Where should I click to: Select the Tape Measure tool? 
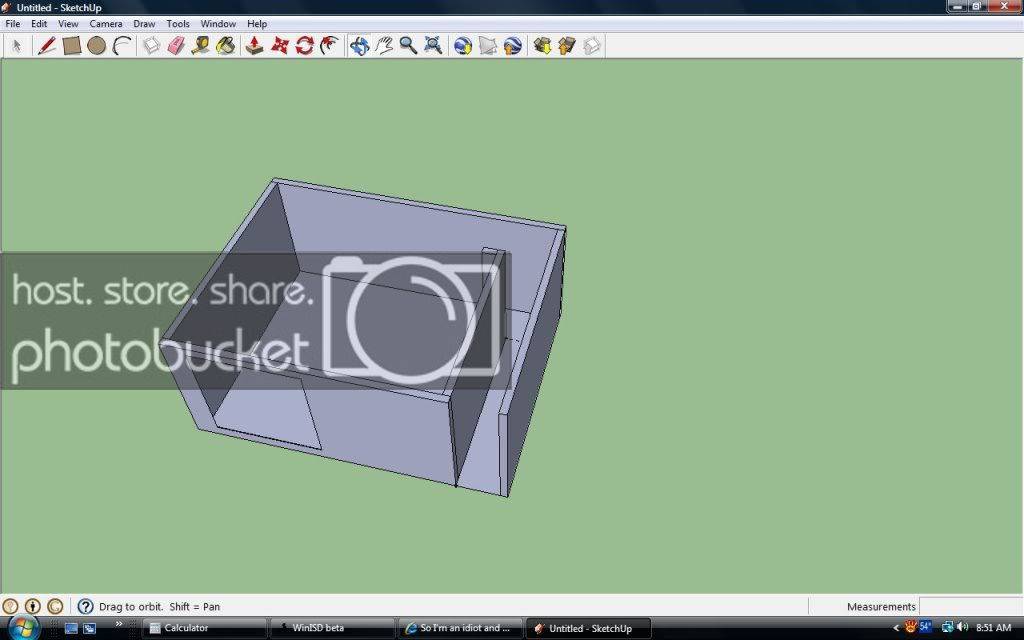200,46
